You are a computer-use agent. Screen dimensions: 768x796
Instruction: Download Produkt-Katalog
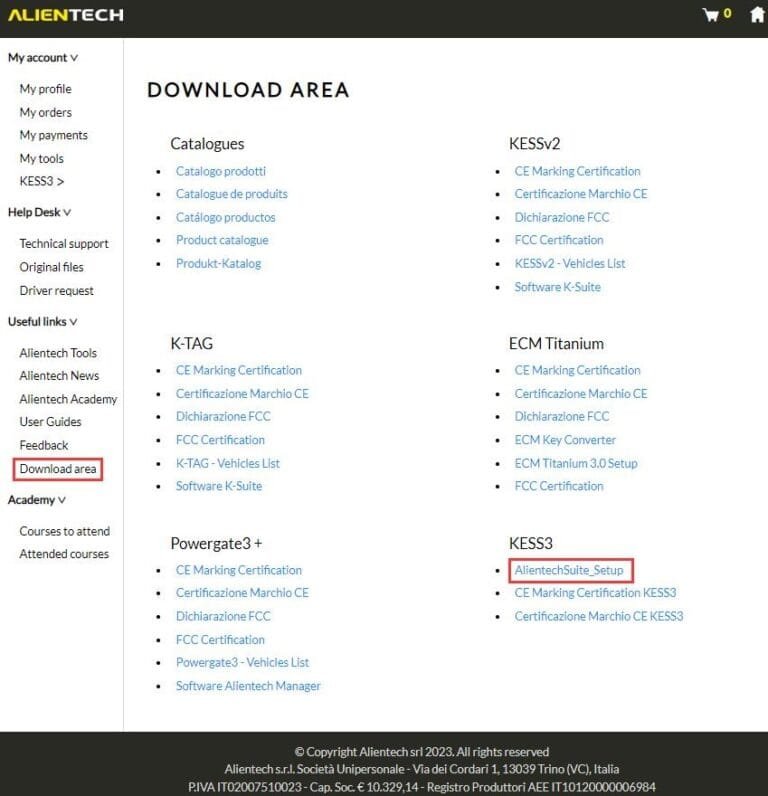[x=218, y=263]
